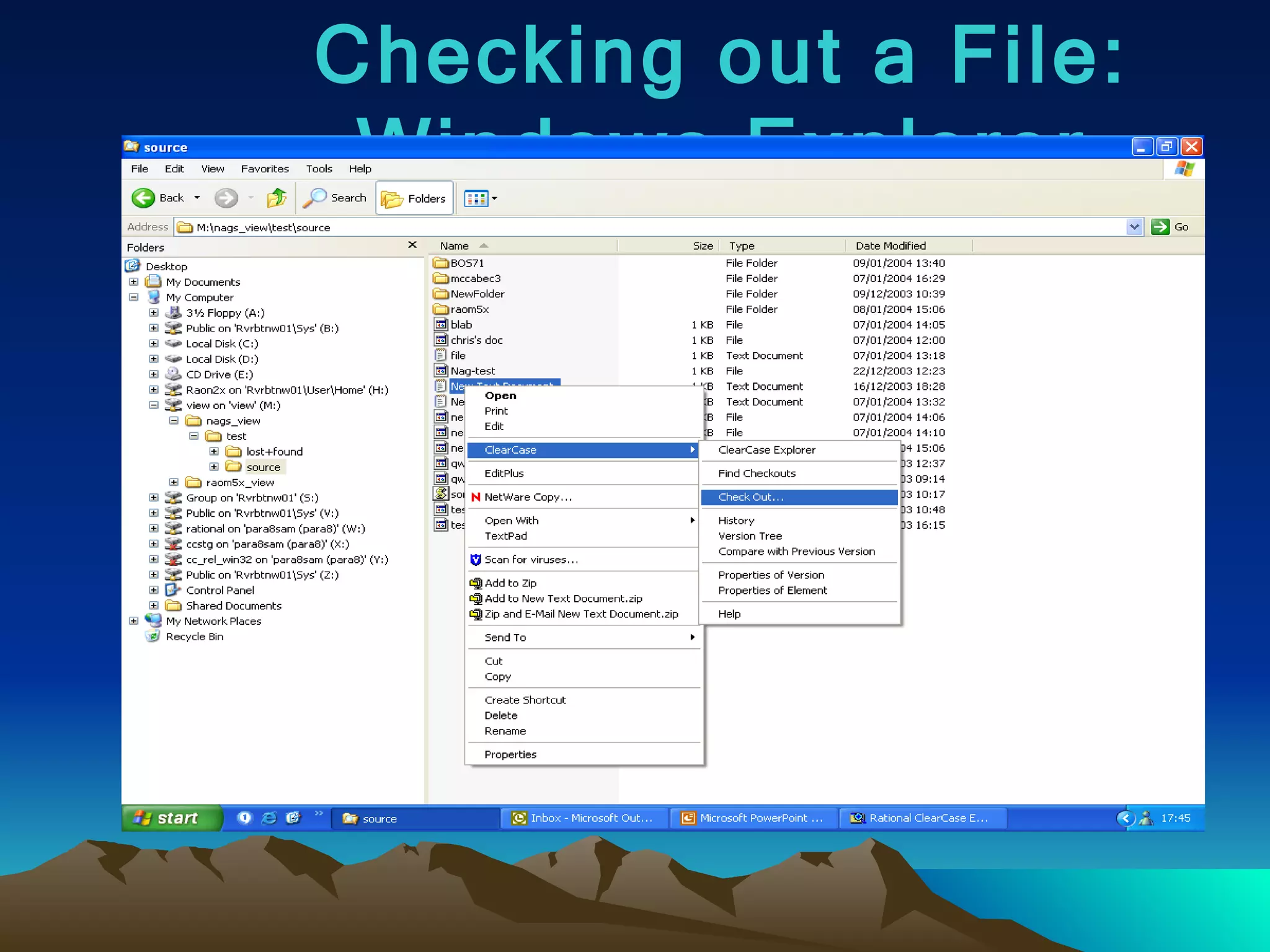Expand My Network Places node

tap(133, 620)
